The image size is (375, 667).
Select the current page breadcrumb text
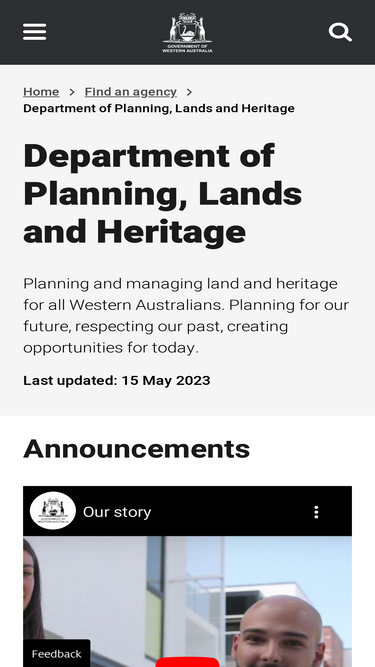click(x=159, y=108)
